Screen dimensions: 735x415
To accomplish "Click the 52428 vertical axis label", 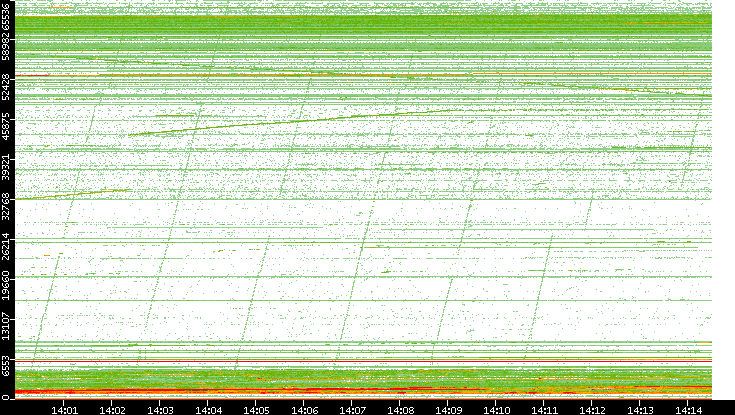I will click(8, 86).
